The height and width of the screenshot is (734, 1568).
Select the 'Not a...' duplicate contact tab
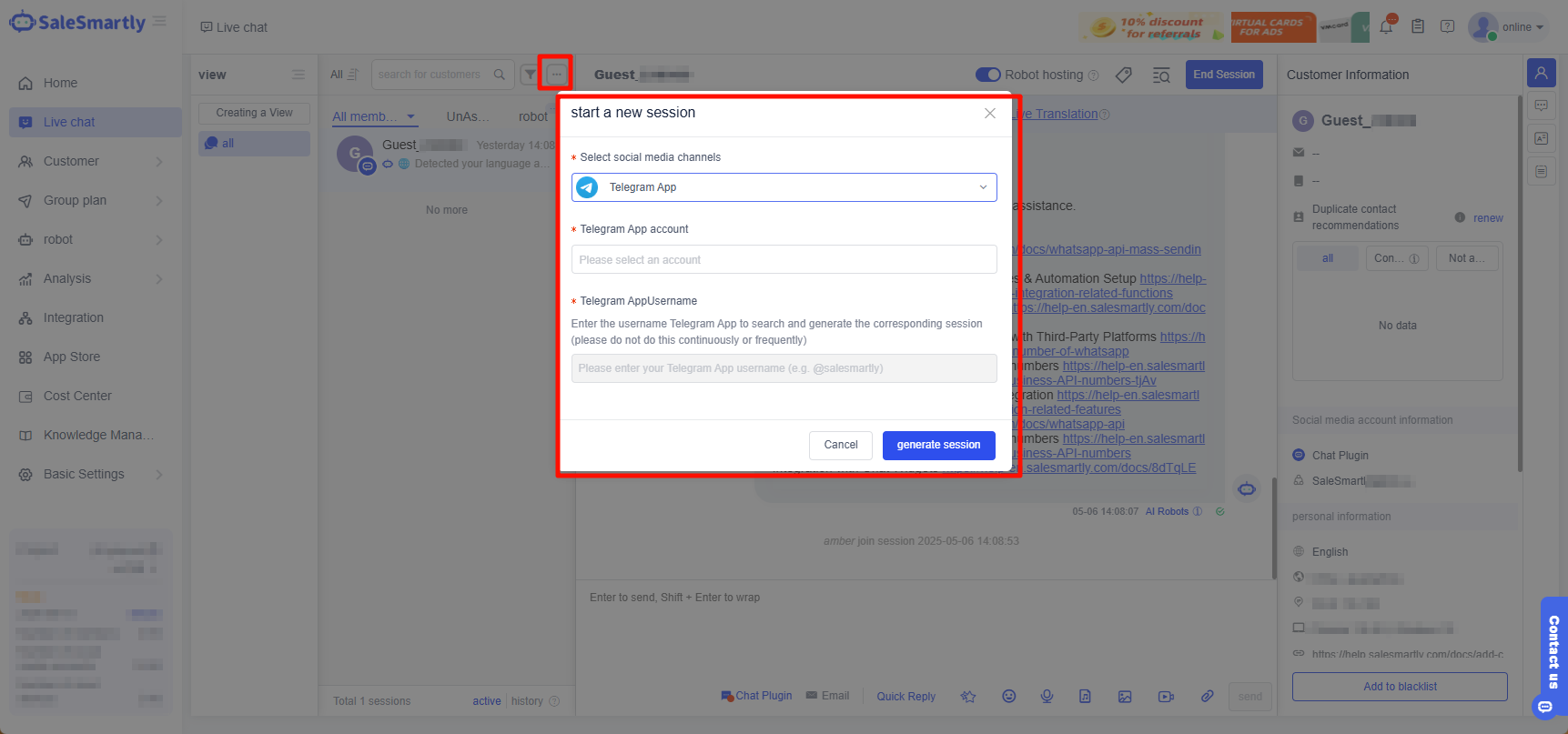point(1466,258)
